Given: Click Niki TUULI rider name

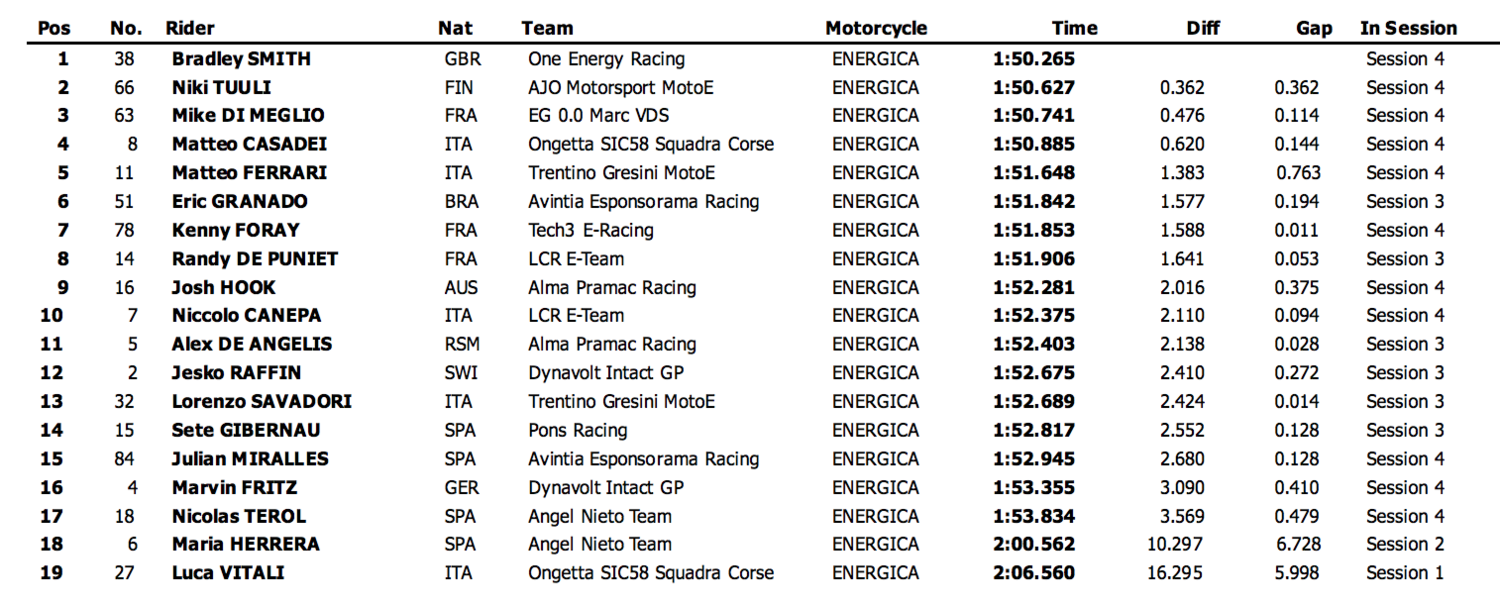Looking at the screenshot, I should coord(221,87).
